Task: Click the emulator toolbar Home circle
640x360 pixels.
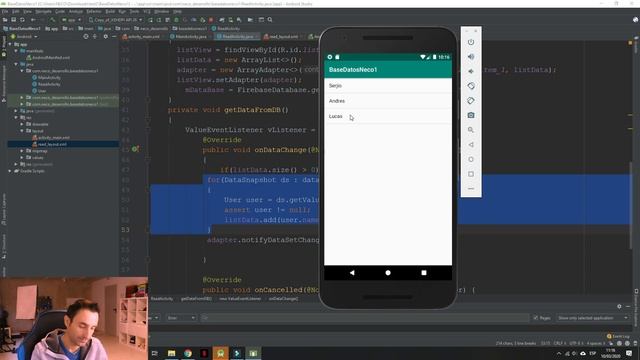Action: [471, 159]
